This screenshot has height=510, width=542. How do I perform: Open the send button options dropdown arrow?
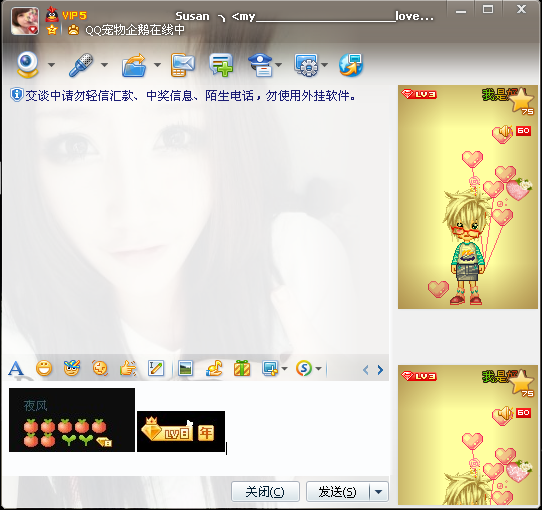(379, 491)
